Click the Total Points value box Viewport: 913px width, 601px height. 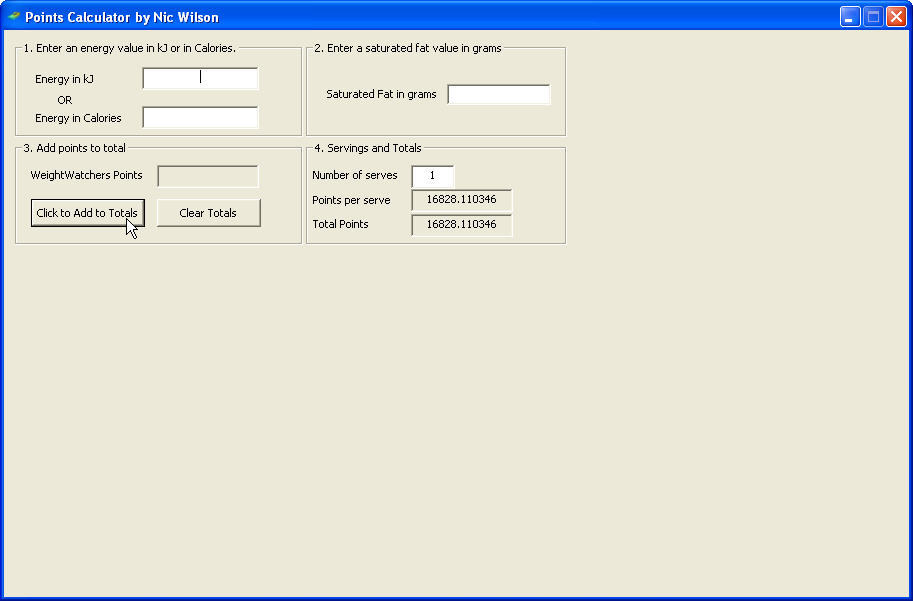[x=461, y=224]
